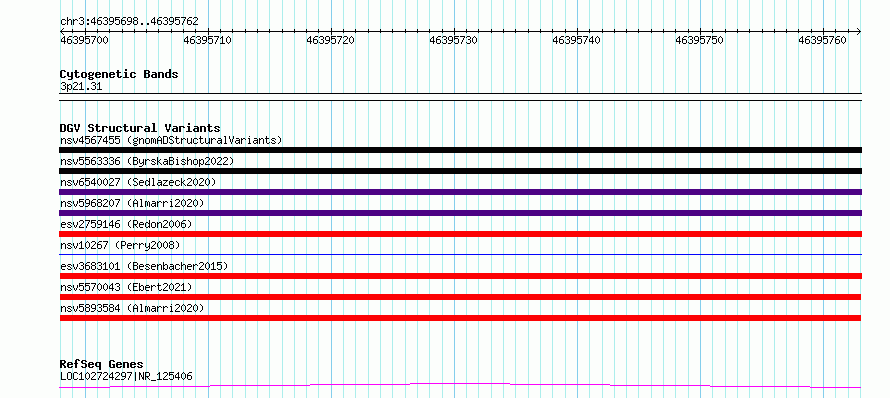This screenshot has height=398, width=890.
Task: Open esv2759146 (Redon2006) label
Action: tap(126, 224)
